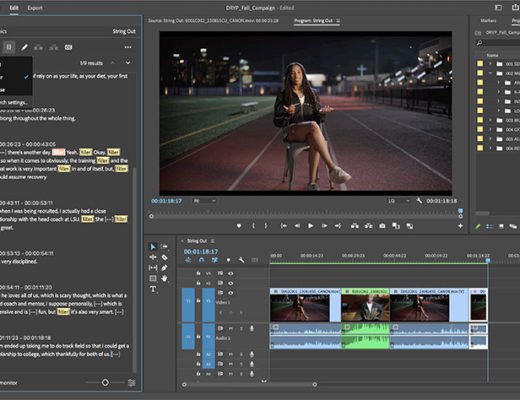Click the timeline horizontal zoom scrollbar

click(249, 384)
